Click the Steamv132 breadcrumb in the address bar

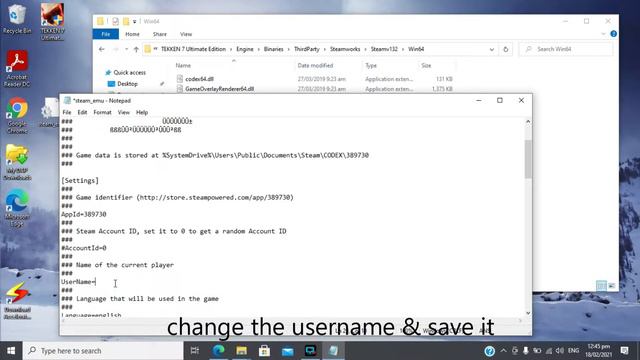[384, 49]
